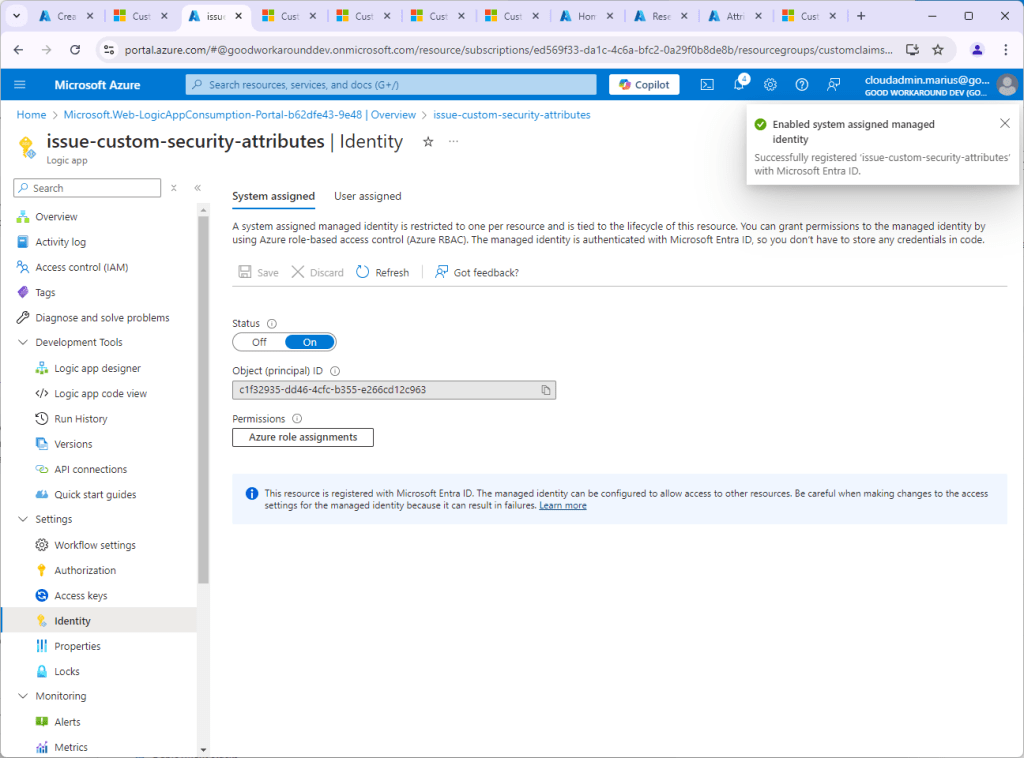Copy the Object principal ID to clipboard
The image size is (1024, 758).
click(x=546, y=390)
